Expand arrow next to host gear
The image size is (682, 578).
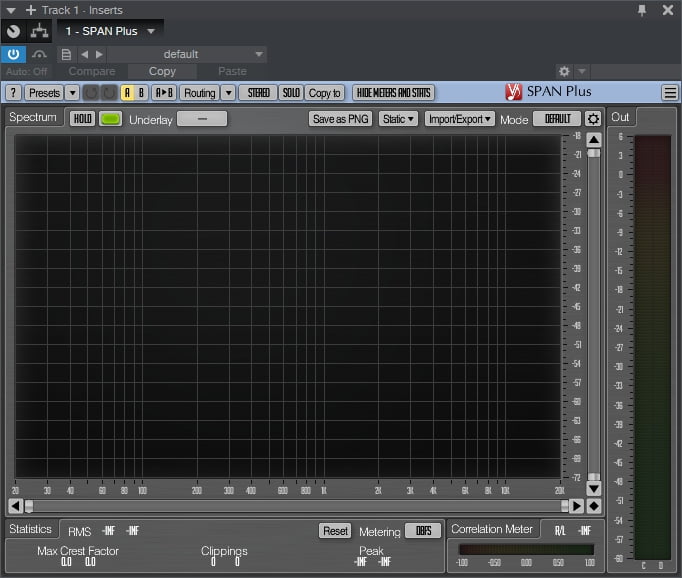(582, 71)
